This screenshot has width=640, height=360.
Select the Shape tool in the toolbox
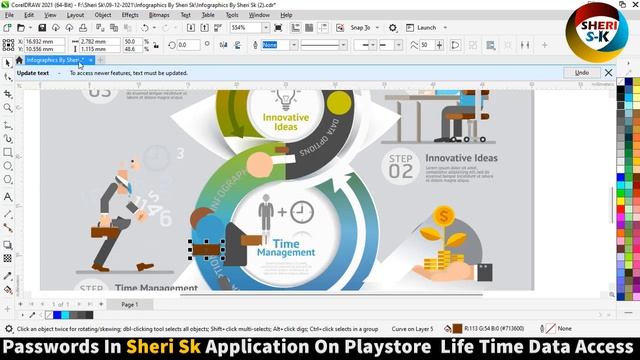click(7, 77)
